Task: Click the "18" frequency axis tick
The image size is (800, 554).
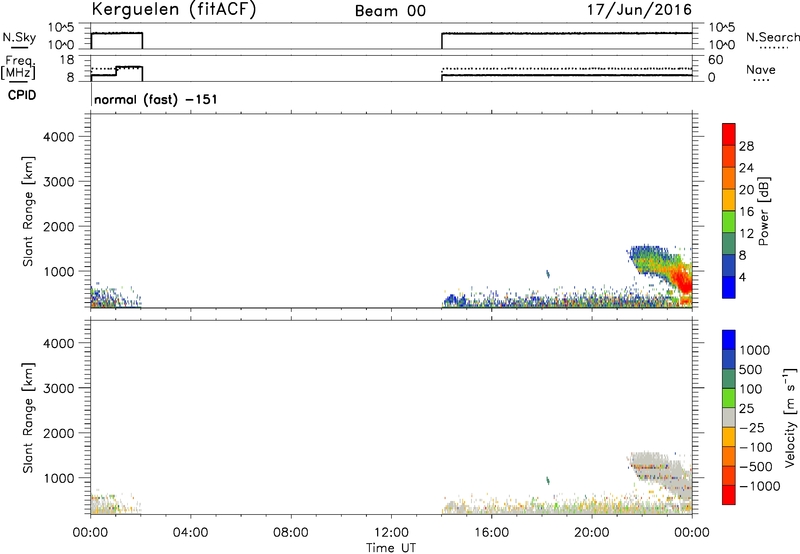Action: [x=67, y=60]
